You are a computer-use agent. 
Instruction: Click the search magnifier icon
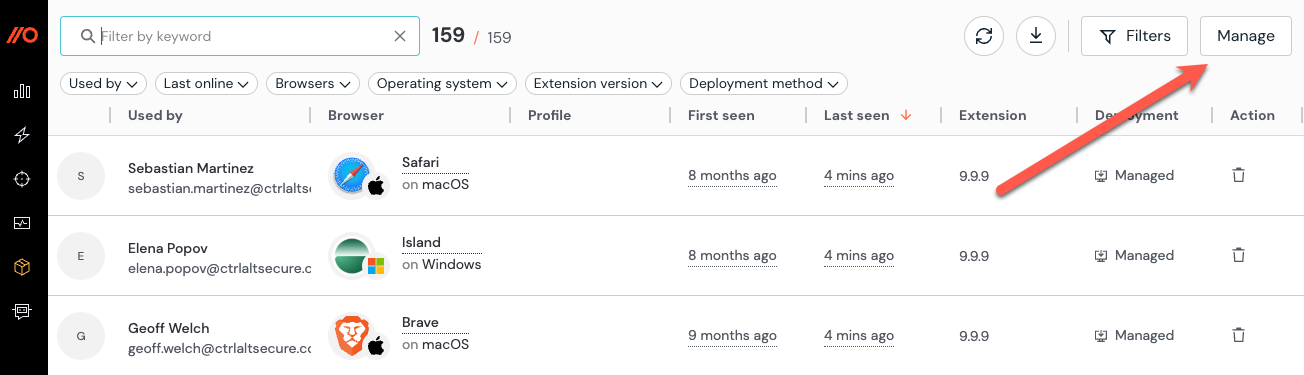click(x=87, y=36)
